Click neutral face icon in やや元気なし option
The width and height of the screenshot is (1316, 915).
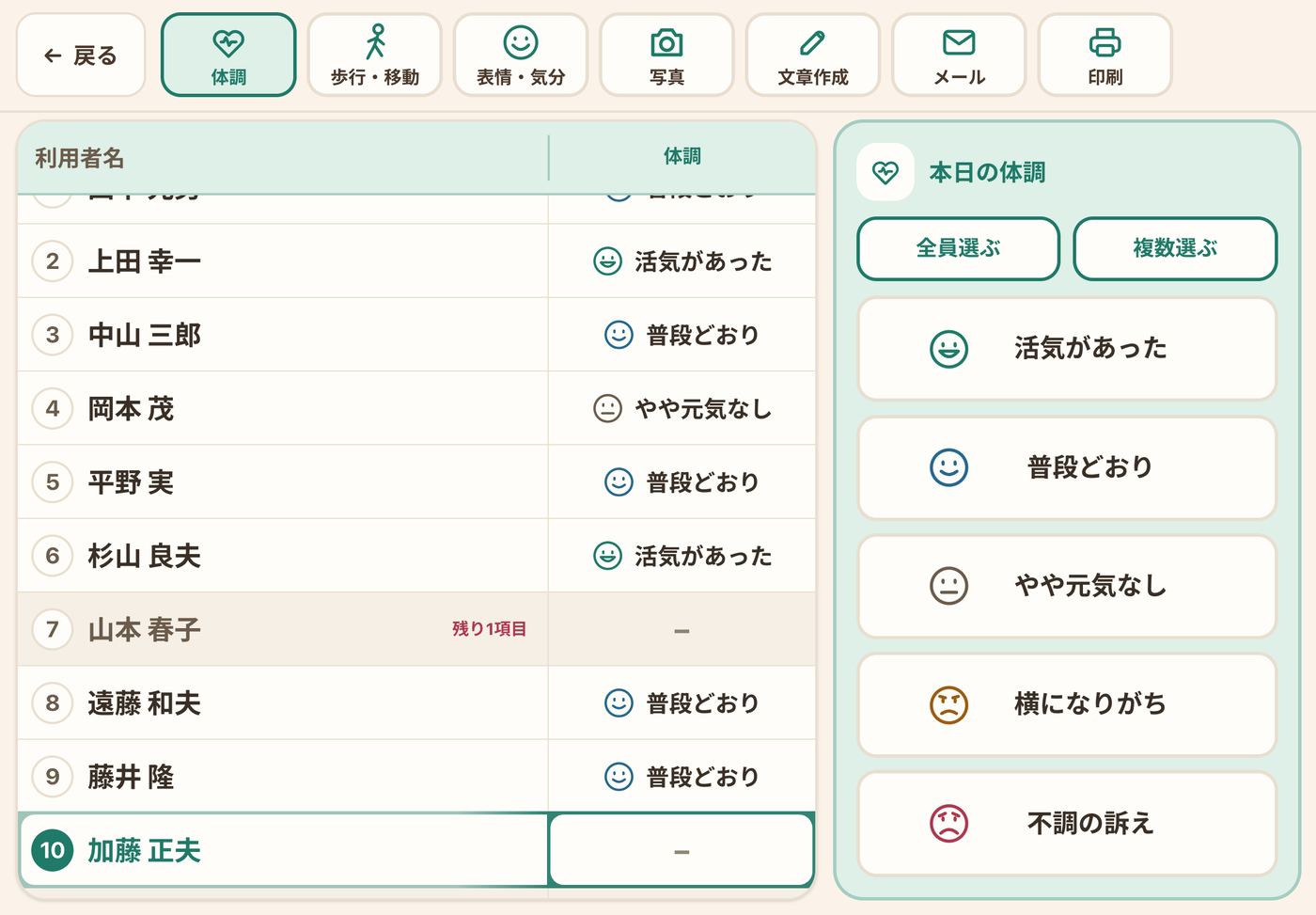point(949,586)
